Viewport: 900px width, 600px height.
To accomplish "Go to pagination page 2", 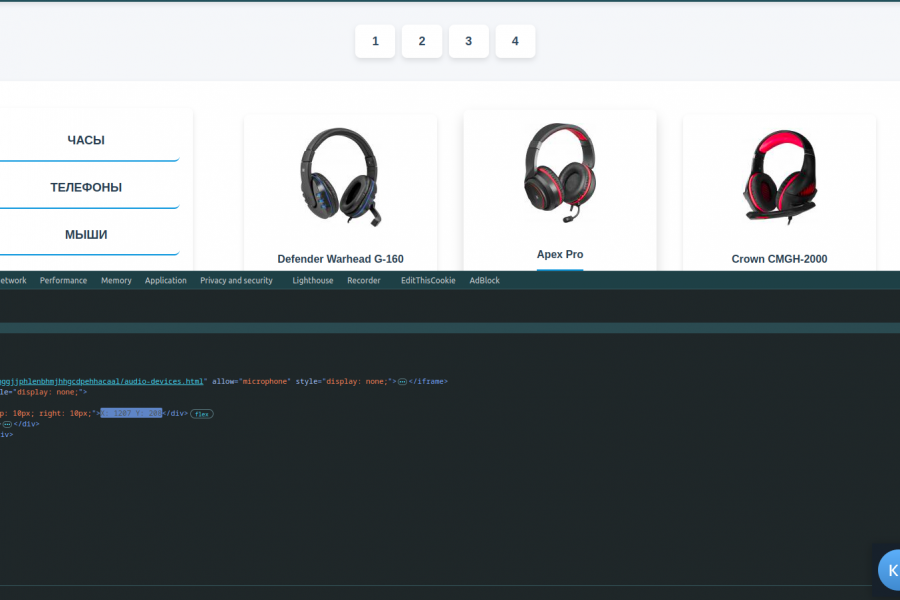I will click(x=422, y=41).
